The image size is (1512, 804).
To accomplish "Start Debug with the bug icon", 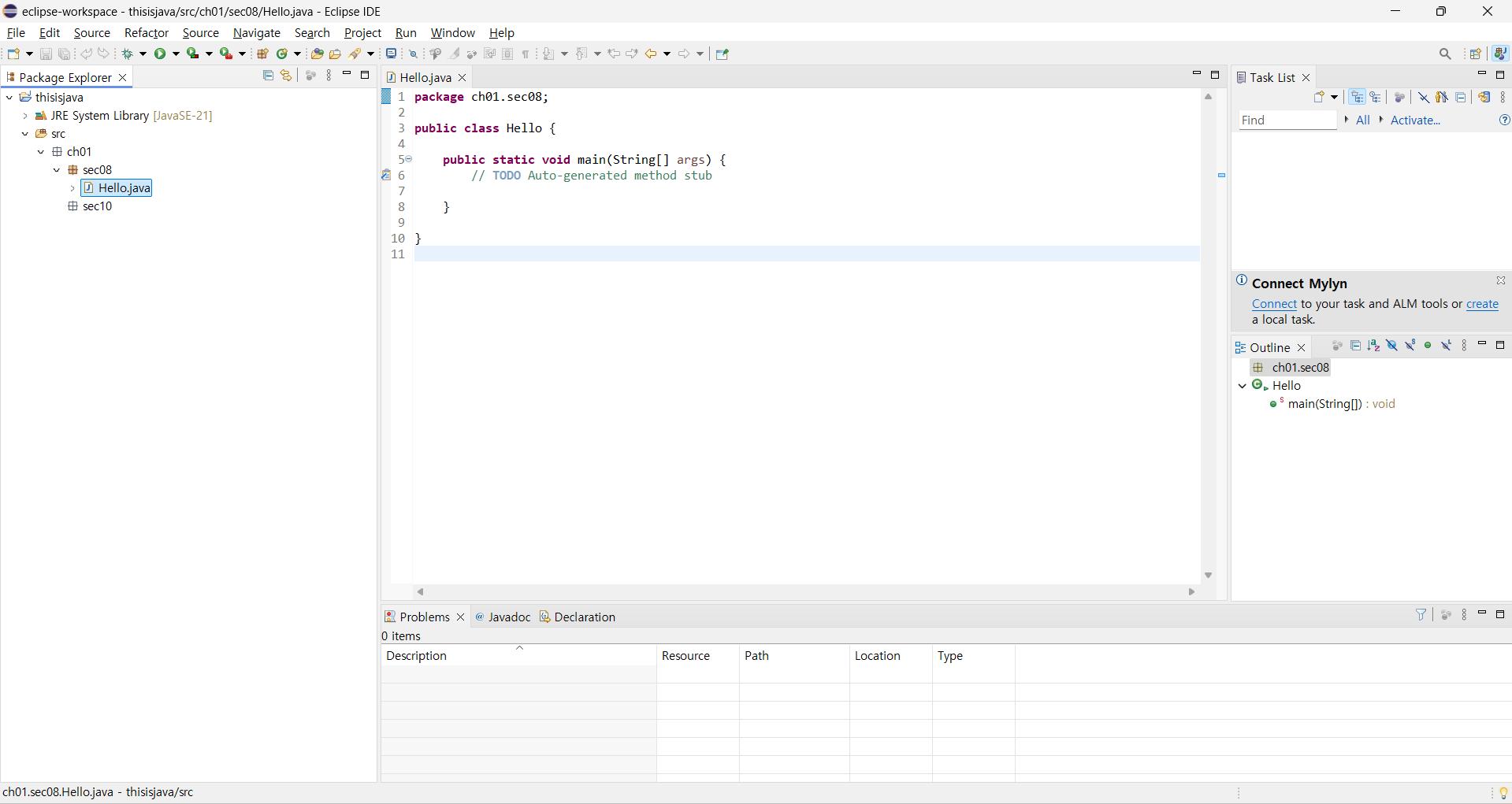I will (x=128, y=54).
